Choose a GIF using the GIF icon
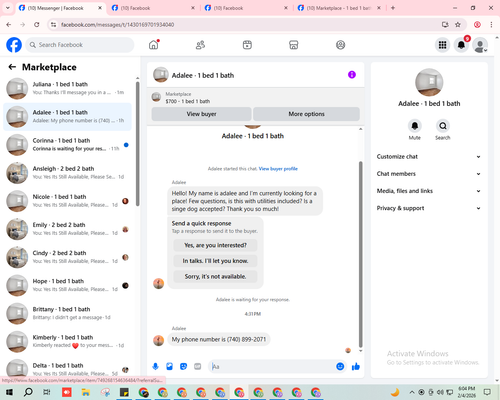The image size is (500, 400). point(198,367)
